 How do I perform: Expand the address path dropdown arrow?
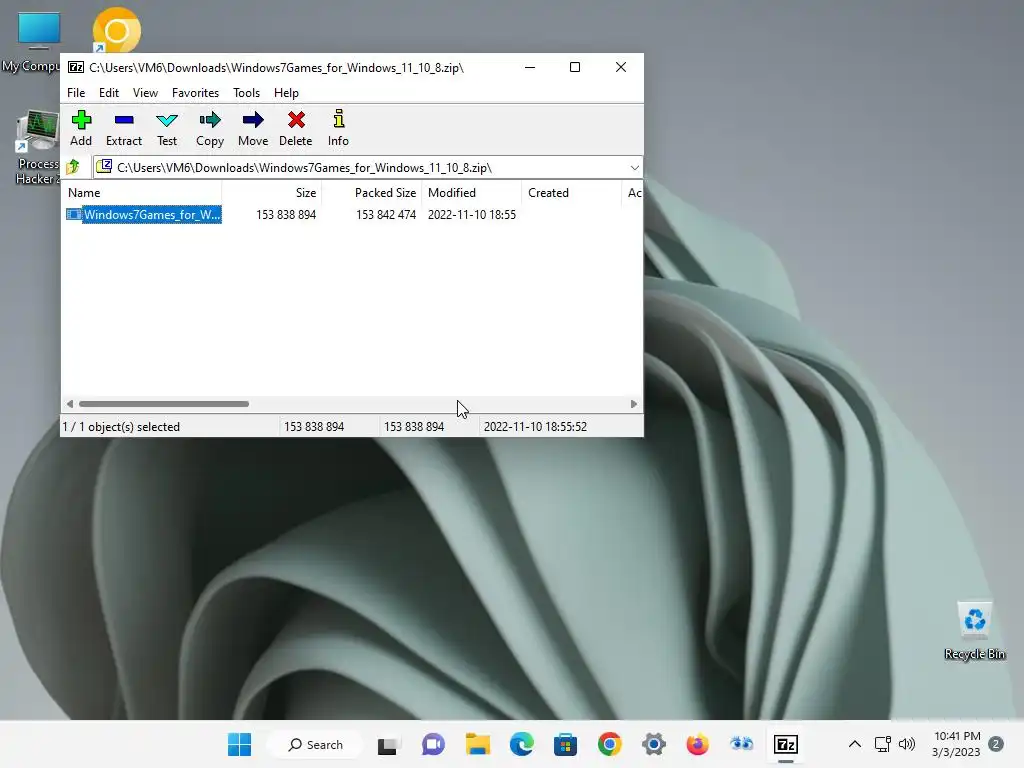pos(634,168)
